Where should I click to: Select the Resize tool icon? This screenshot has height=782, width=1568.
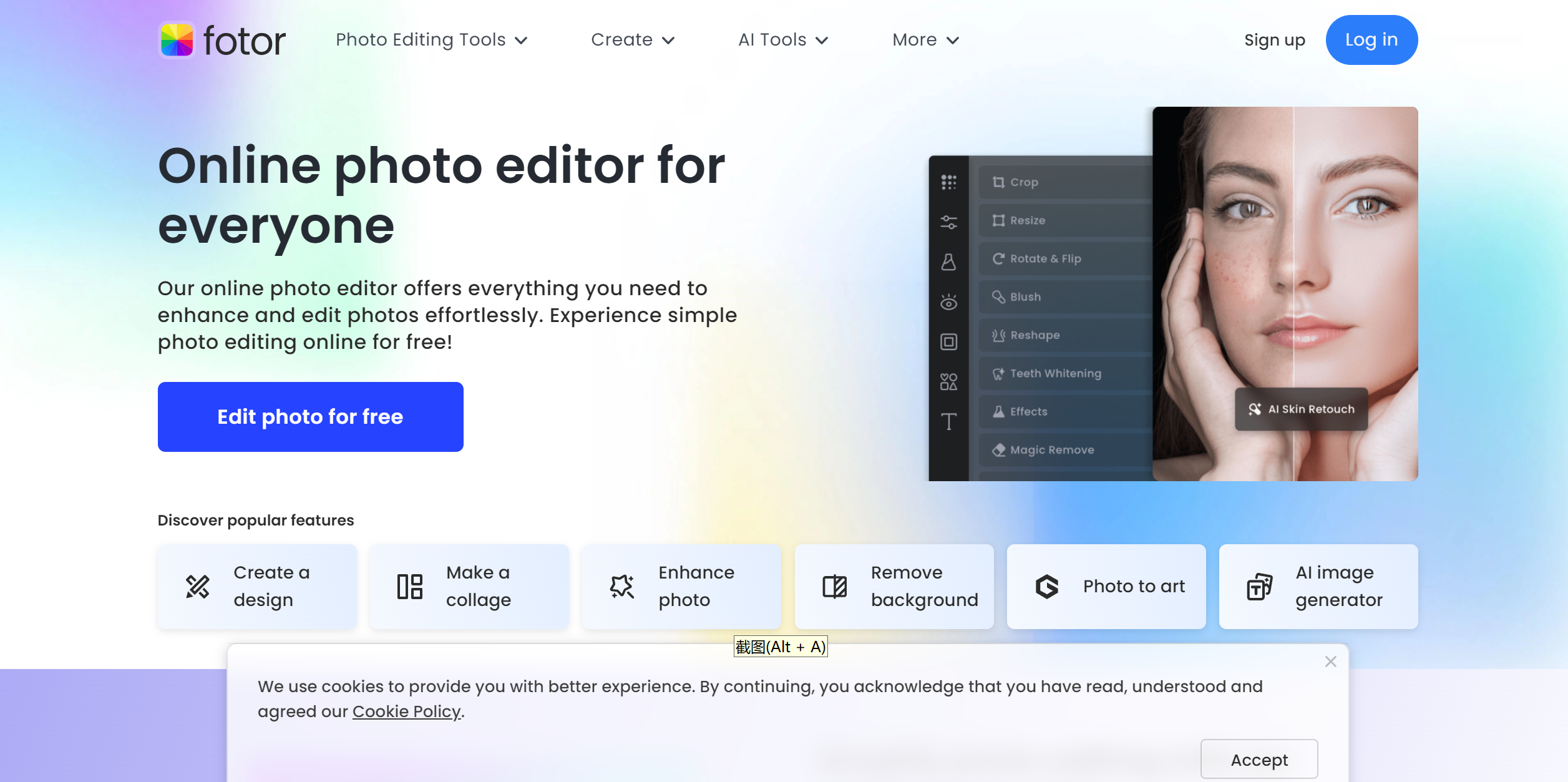pos(999,220)
